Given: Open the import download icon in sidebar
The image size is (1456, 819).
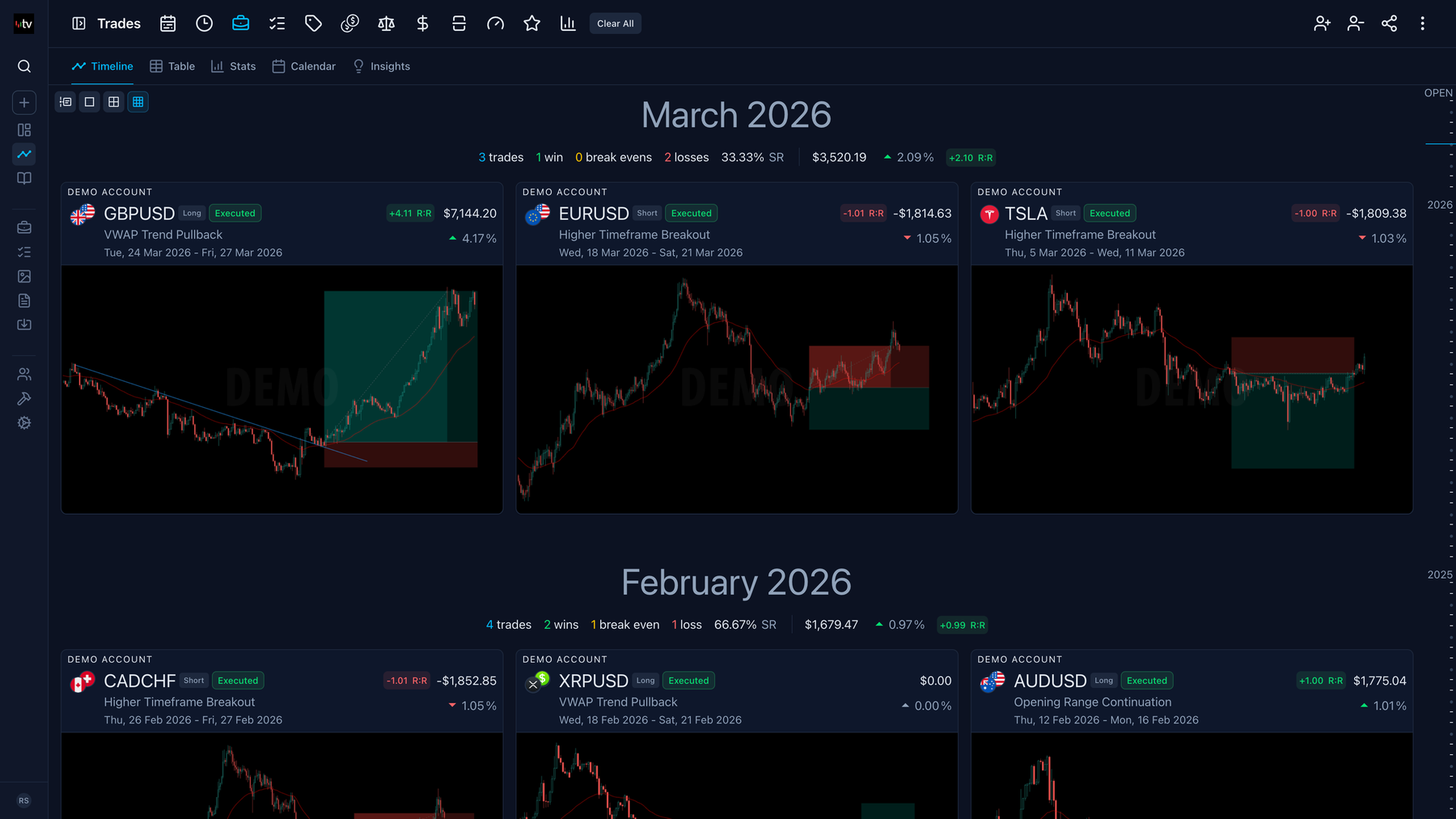Looking at the screenshot, I should 24,325.
